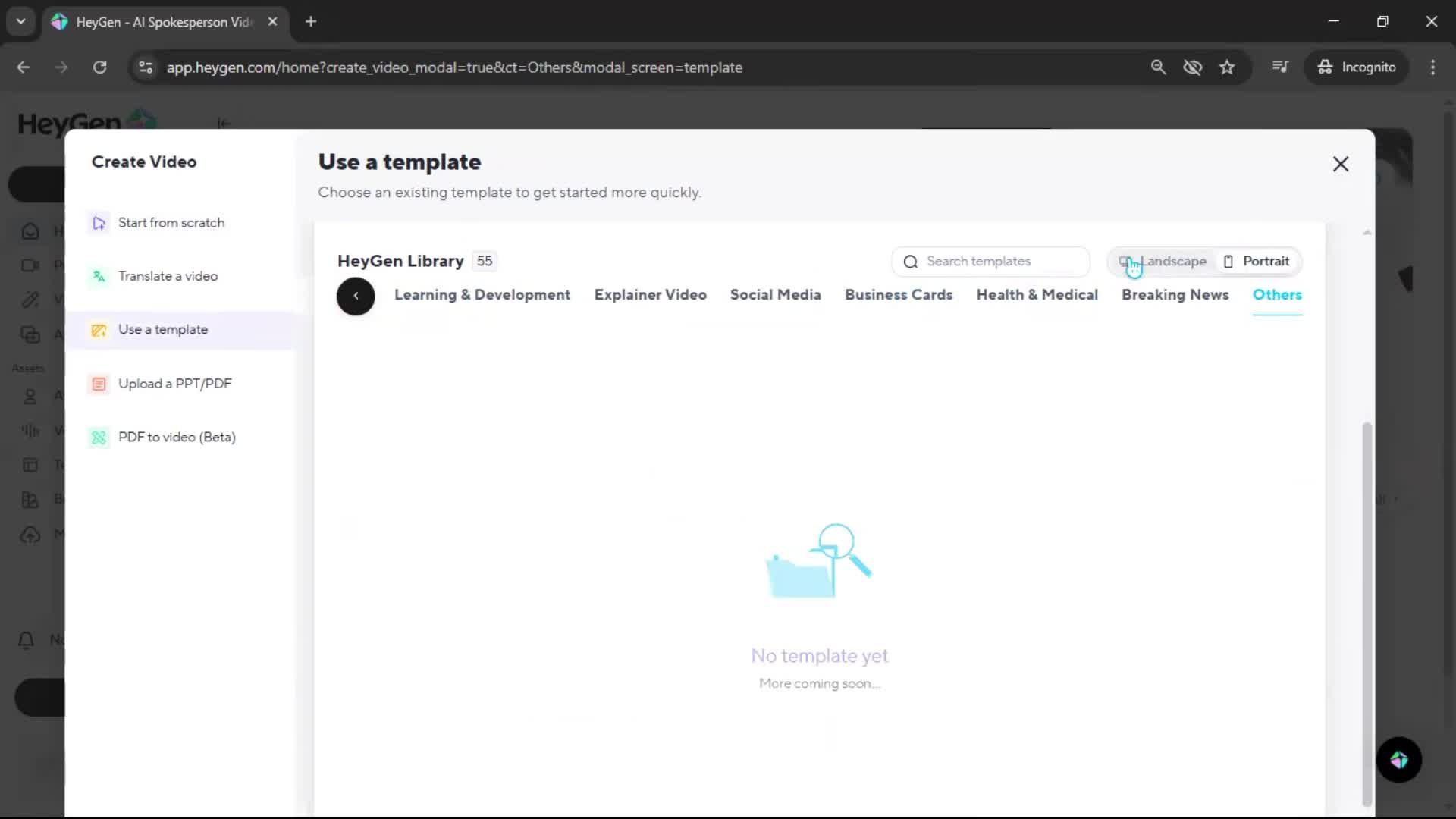1456x819 pixels.
Task: Open the browser zoom magnifier icon
Action: [x=1158, y=67]
